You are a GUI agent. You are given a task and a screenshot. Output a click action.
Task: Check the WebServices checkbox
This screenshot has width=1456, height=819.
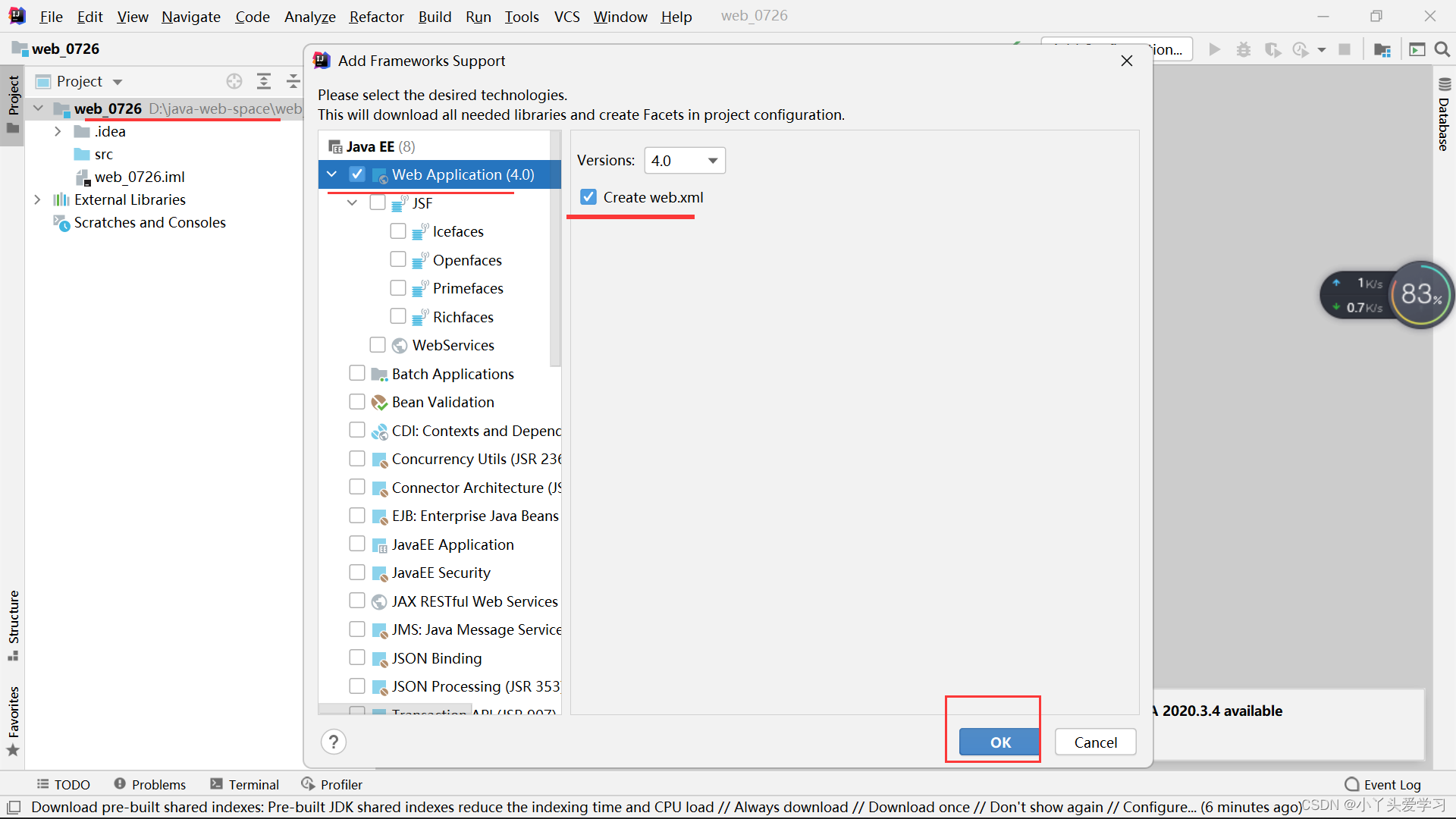[378, 345]
